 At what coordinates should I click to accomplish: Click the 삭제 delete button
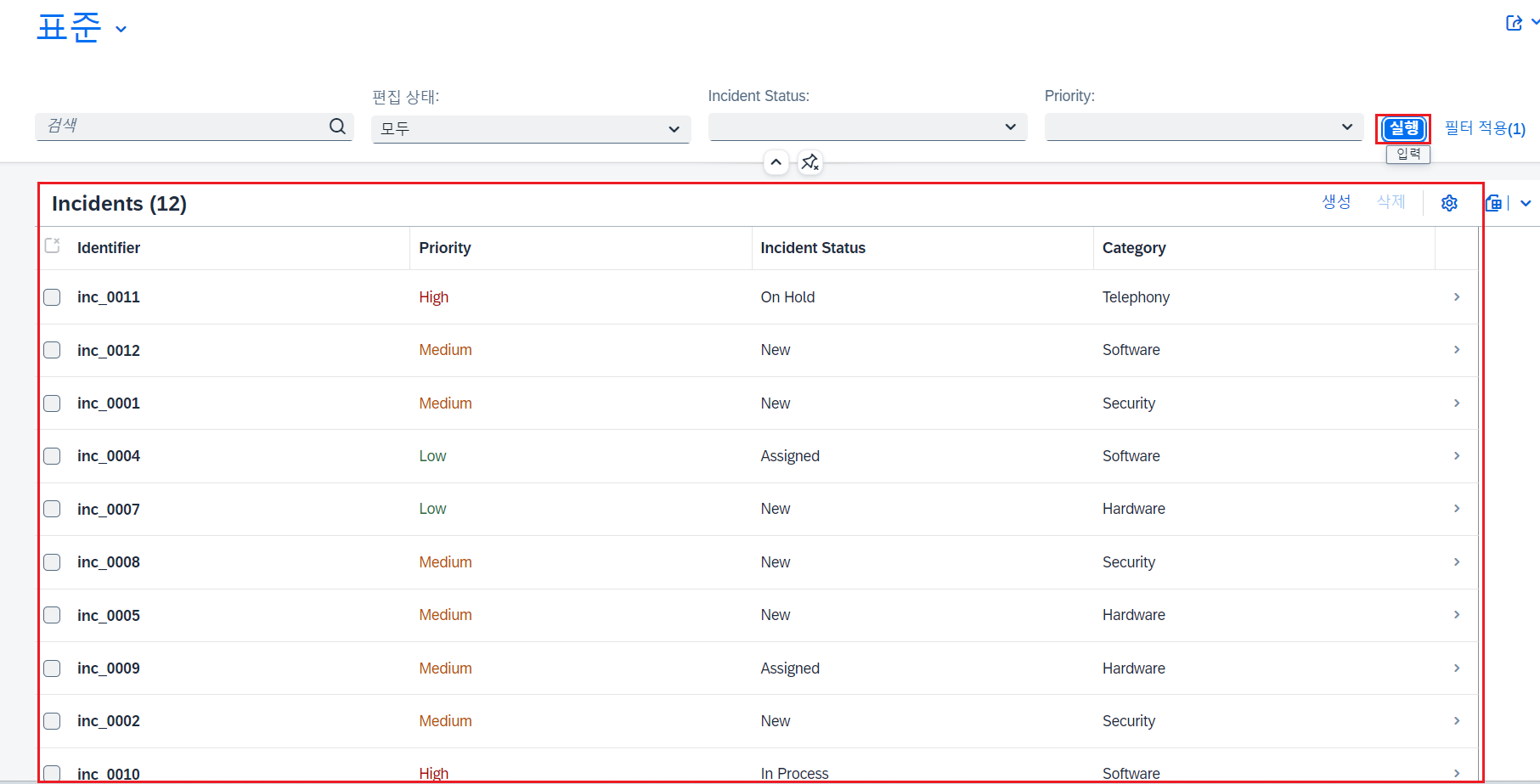coord(1391,202)
